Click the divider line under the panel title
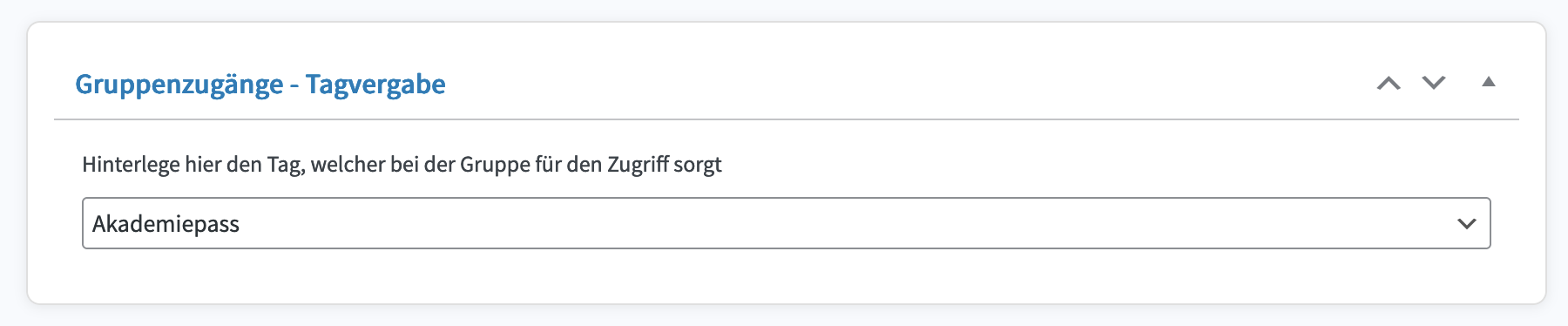The image size is (1568, 326). click(787, 119)
